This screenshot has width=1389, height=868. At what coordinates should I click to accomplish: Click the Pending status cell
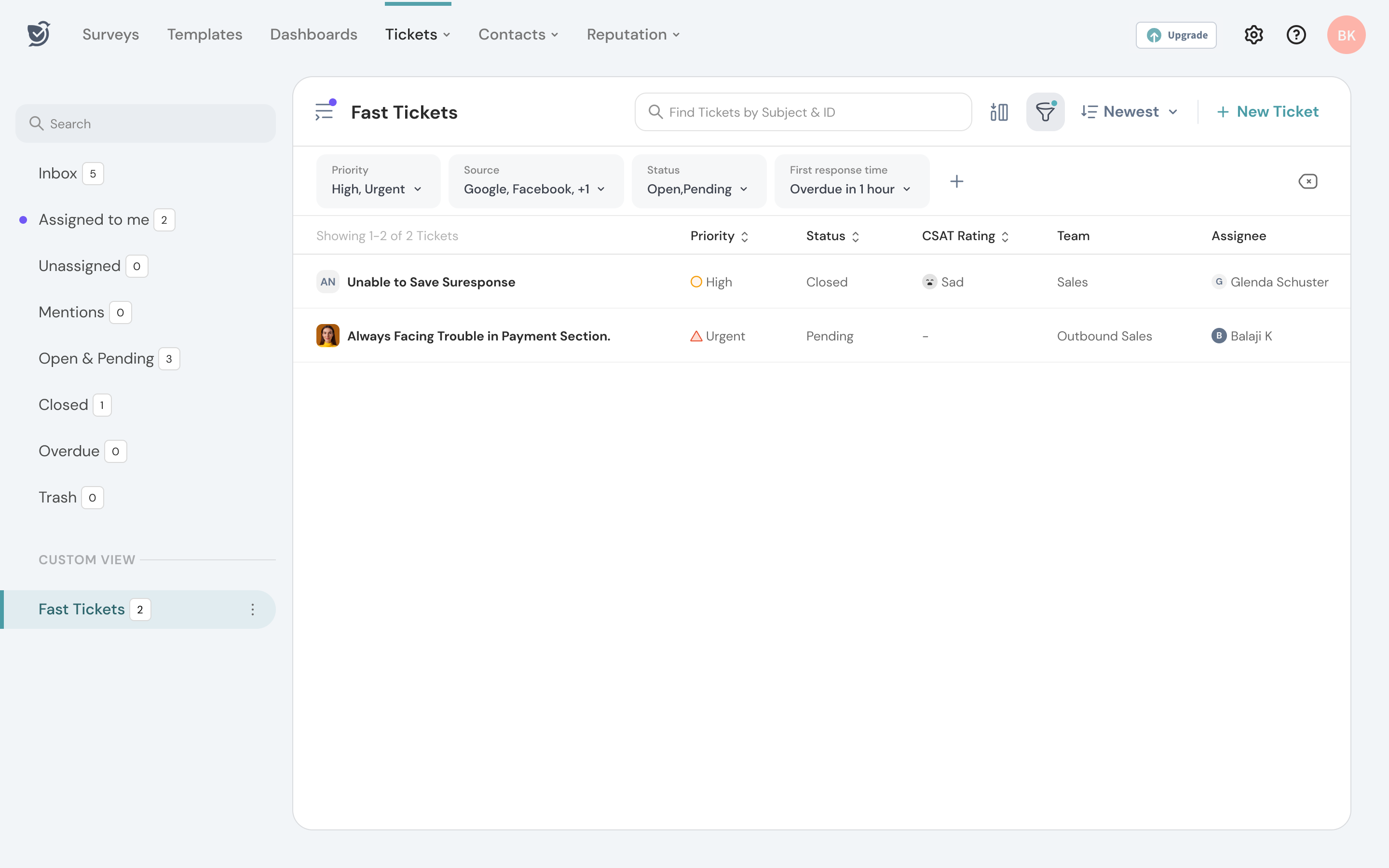click(x=830, y=336)
